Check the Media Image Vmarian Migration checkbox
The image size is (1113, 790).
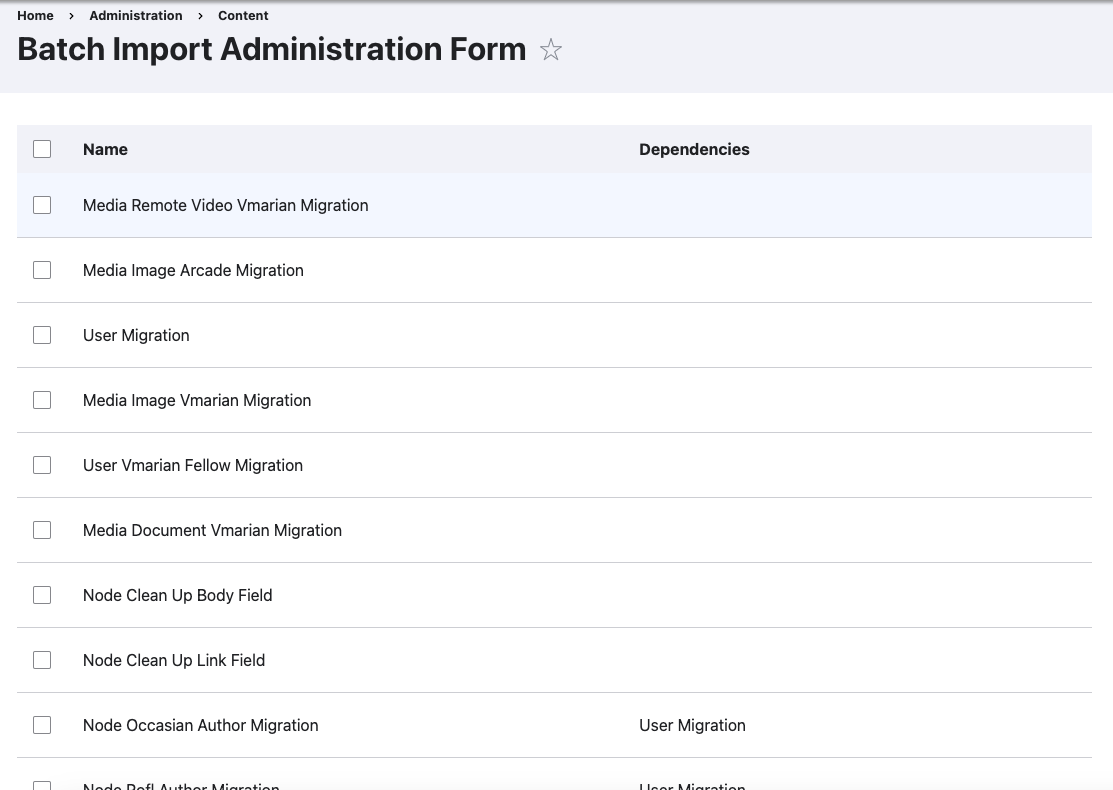pyautogui.click(x=42, y=400)
